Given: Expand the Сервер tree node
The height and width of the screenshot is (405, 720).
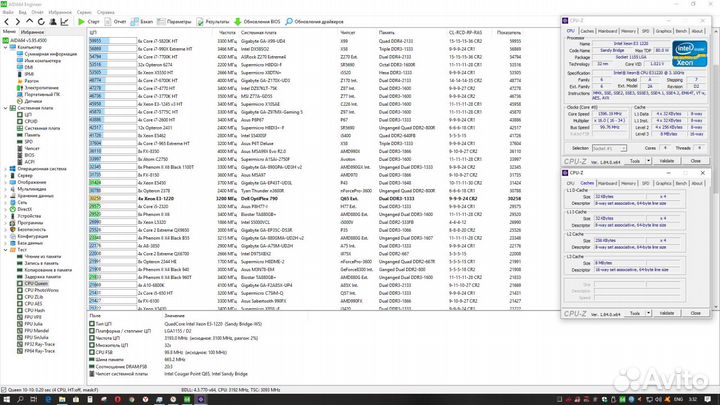Looking at the screenshot, I should (x=6, y=175).
